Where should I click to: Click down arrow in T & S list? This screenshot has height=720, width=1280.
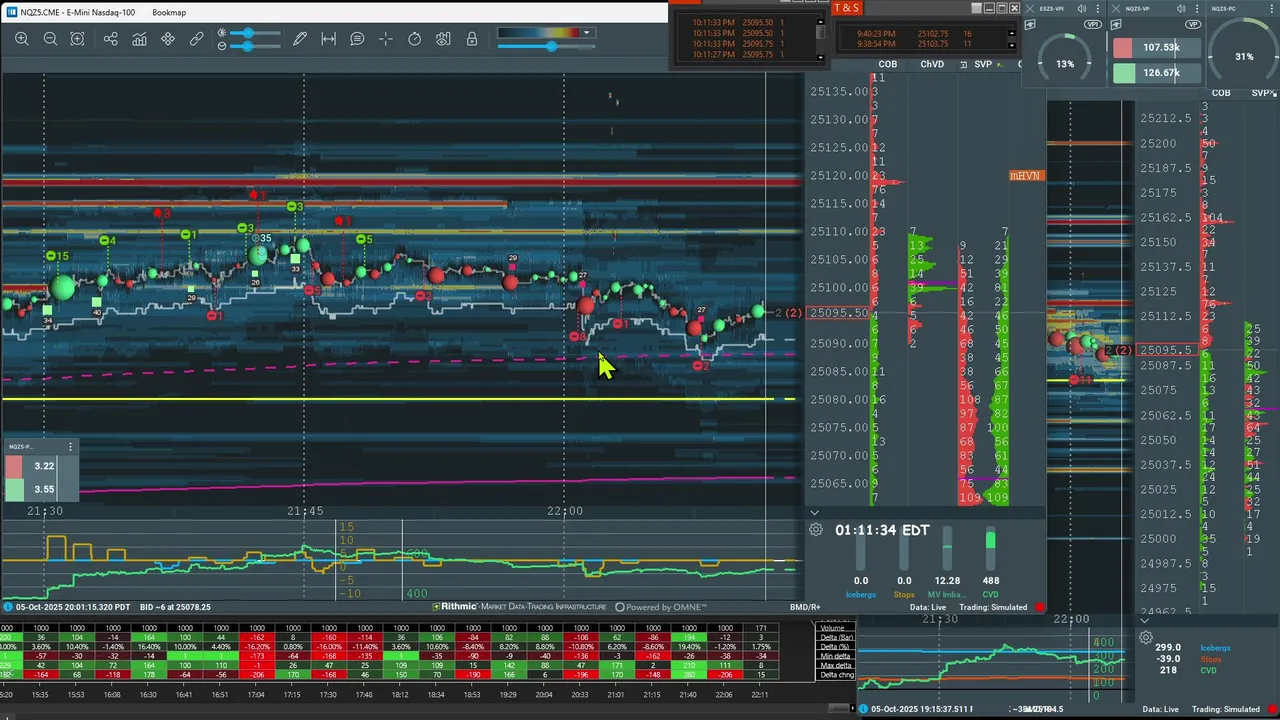pos(1012,45)
